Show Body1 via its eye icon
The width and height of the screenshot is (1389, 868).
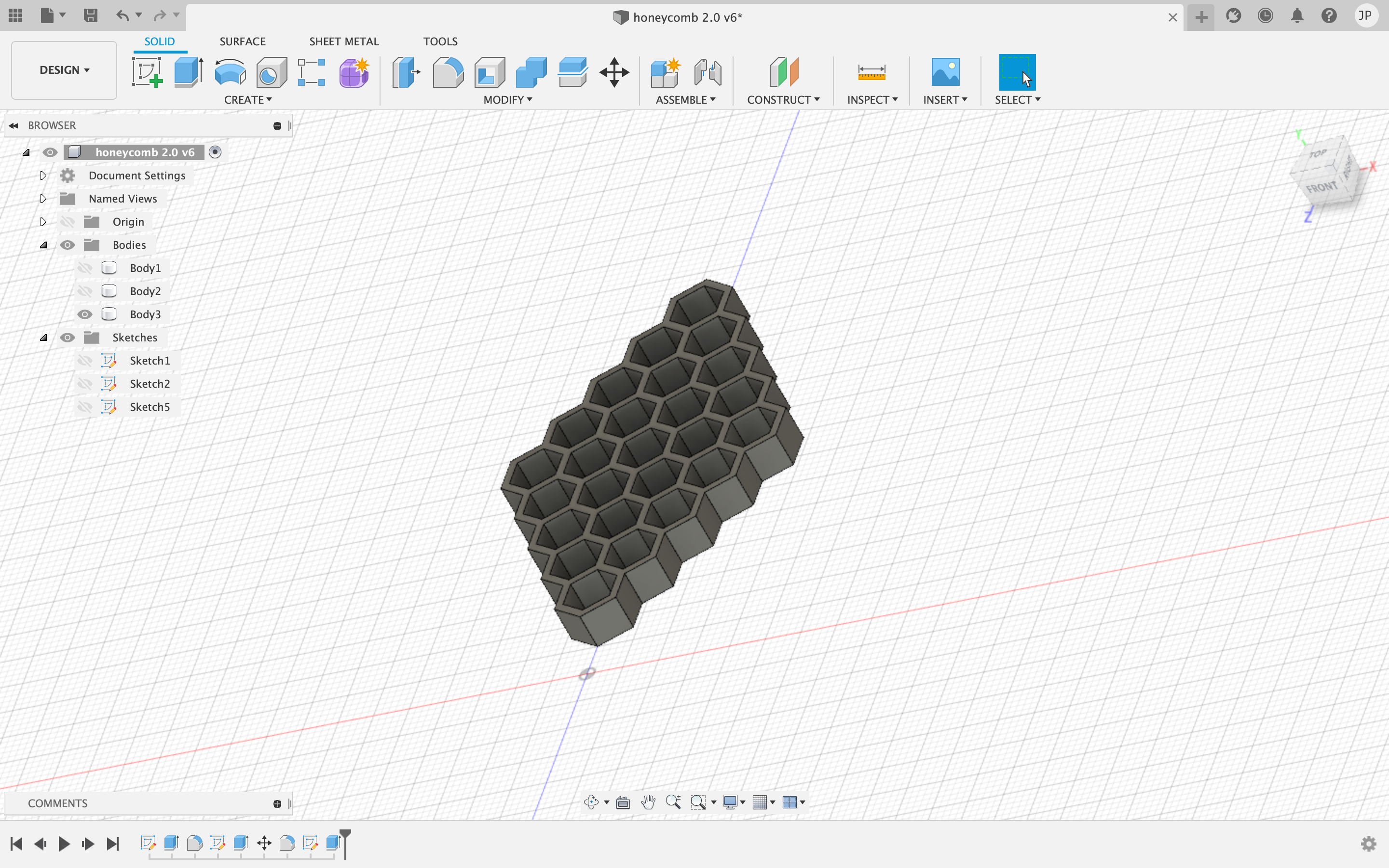(85, 268)
